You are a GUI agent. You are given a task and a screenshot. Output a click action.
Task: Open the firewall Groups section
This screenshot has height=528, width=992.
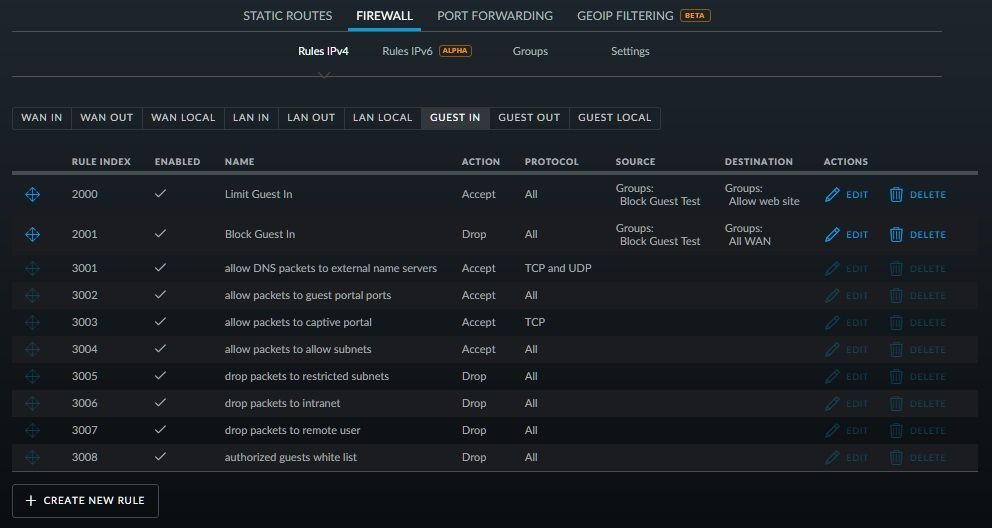[x=530, y=51]
